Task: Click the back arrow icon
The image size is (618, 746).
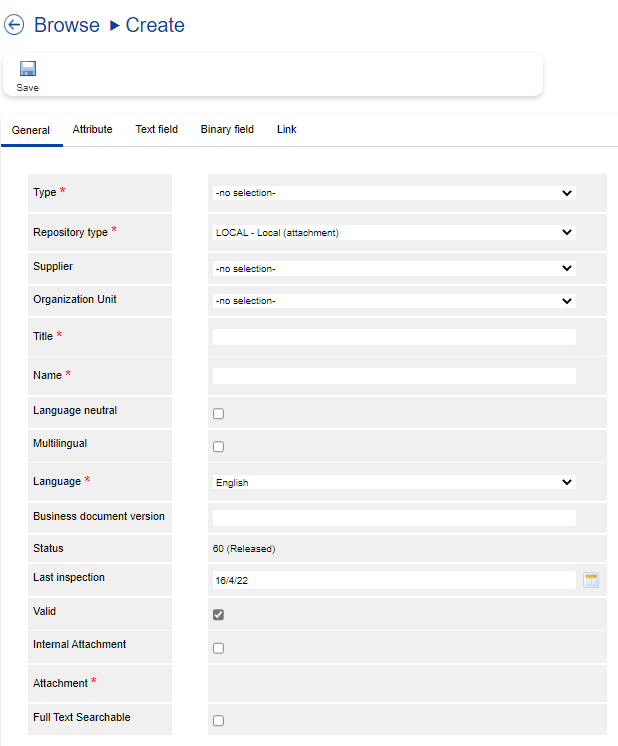Action: tap(14, 25)
